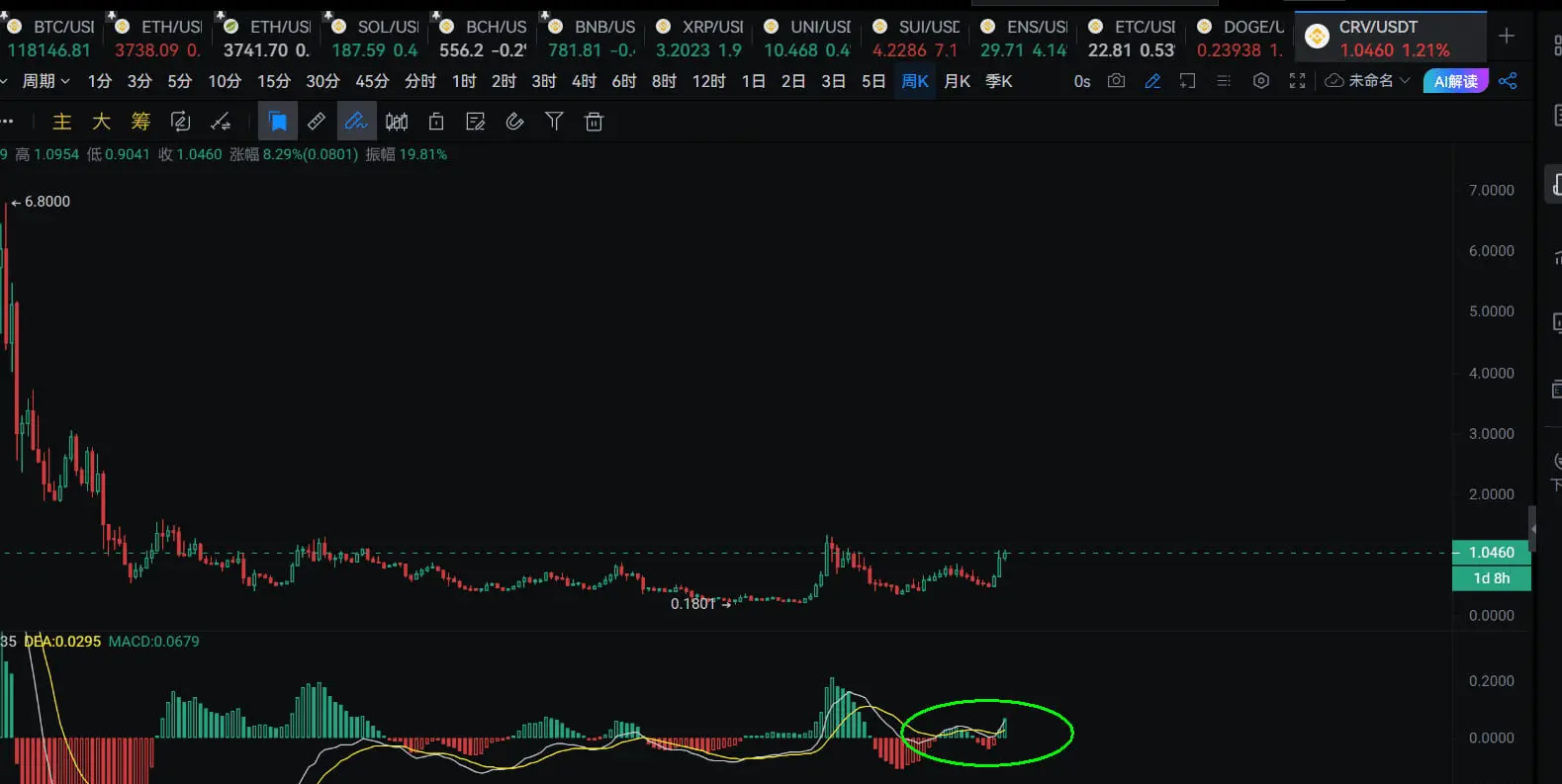Screen dimensions: 1562x784
Task: Take a chart screenshot with camera icon
Action: pos(1117,81)
